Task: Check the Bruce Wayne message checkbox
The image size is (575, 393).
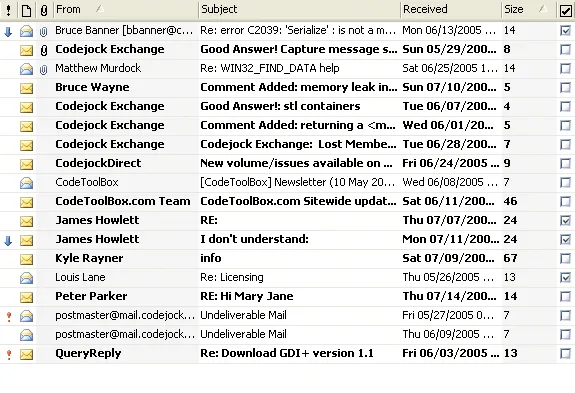Action: pyautogui.click(x=565, y=88)
